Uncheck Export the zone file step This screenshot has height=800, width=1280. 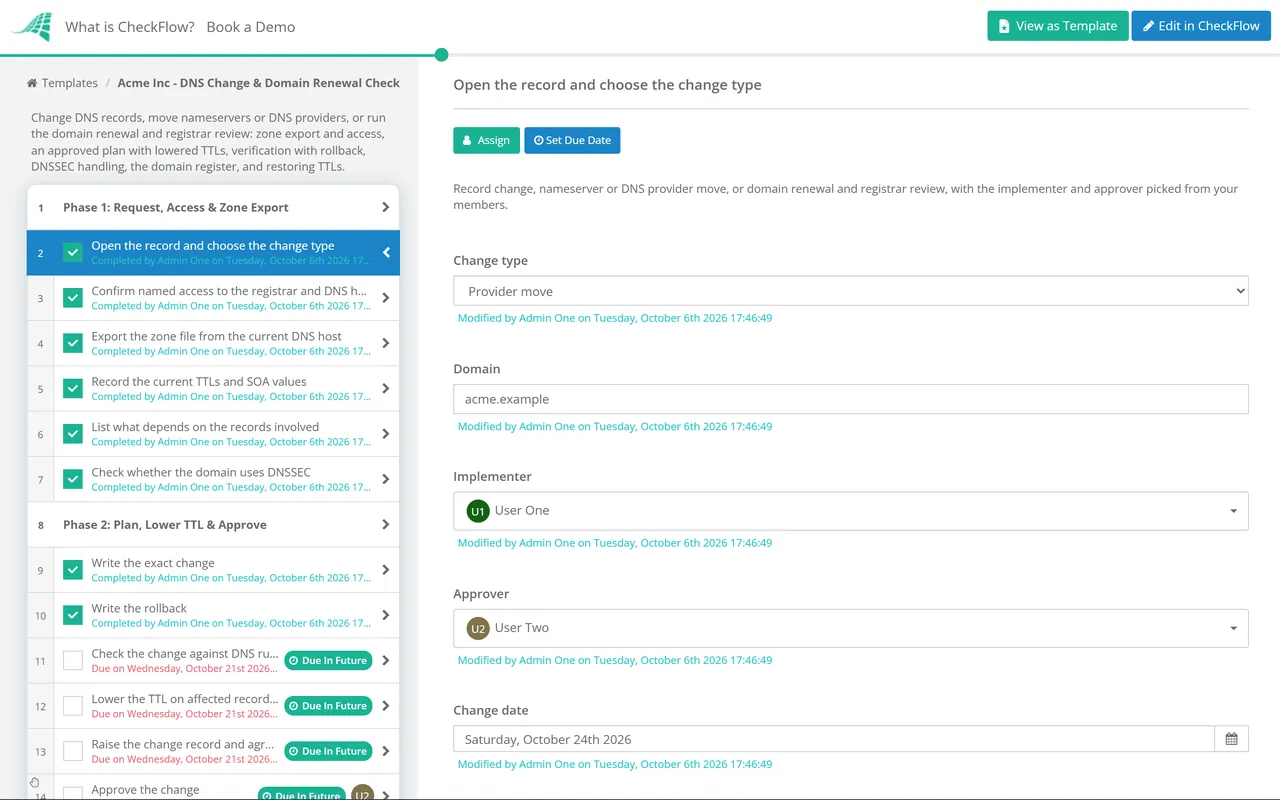click(73, 343)
